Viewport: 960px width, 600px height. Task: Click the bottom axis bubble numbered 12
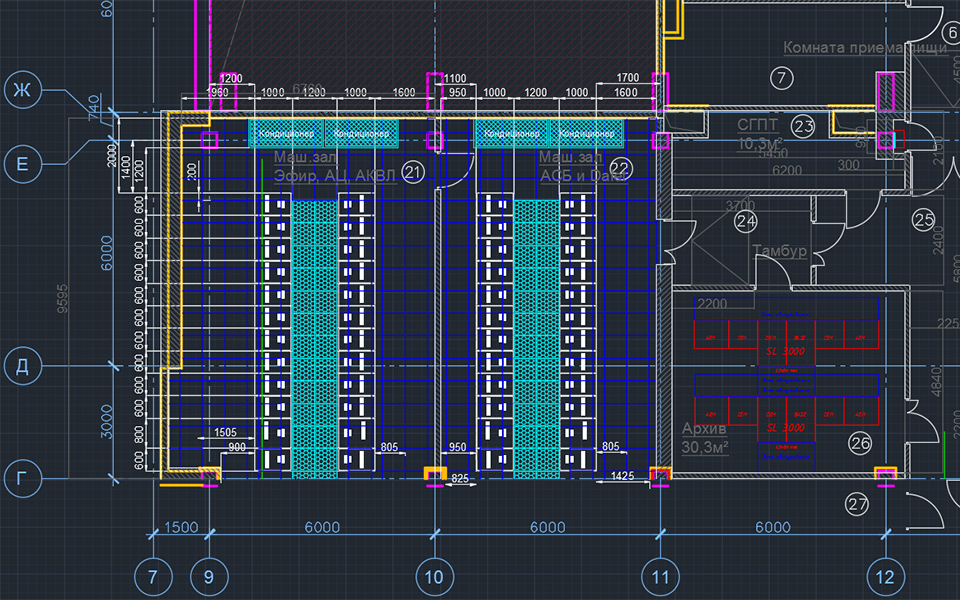[885, 577]
